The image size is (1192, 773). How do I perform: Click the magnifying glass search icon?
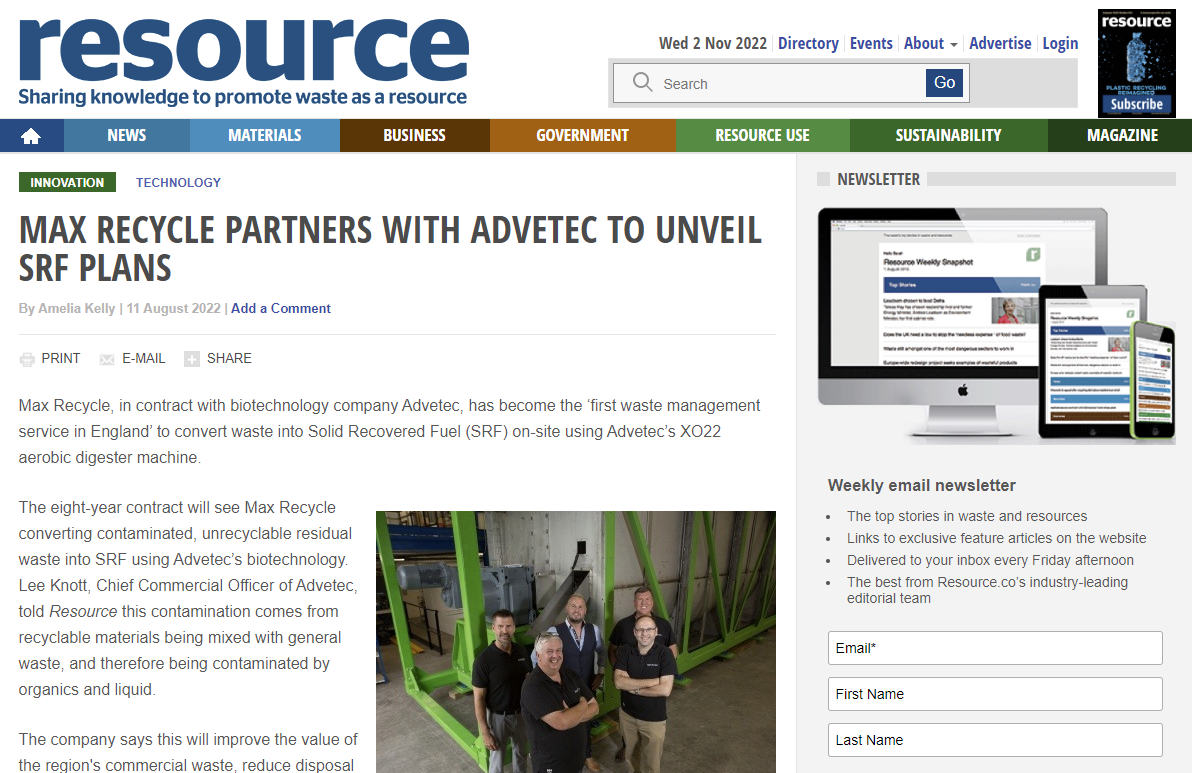(642, 82)
